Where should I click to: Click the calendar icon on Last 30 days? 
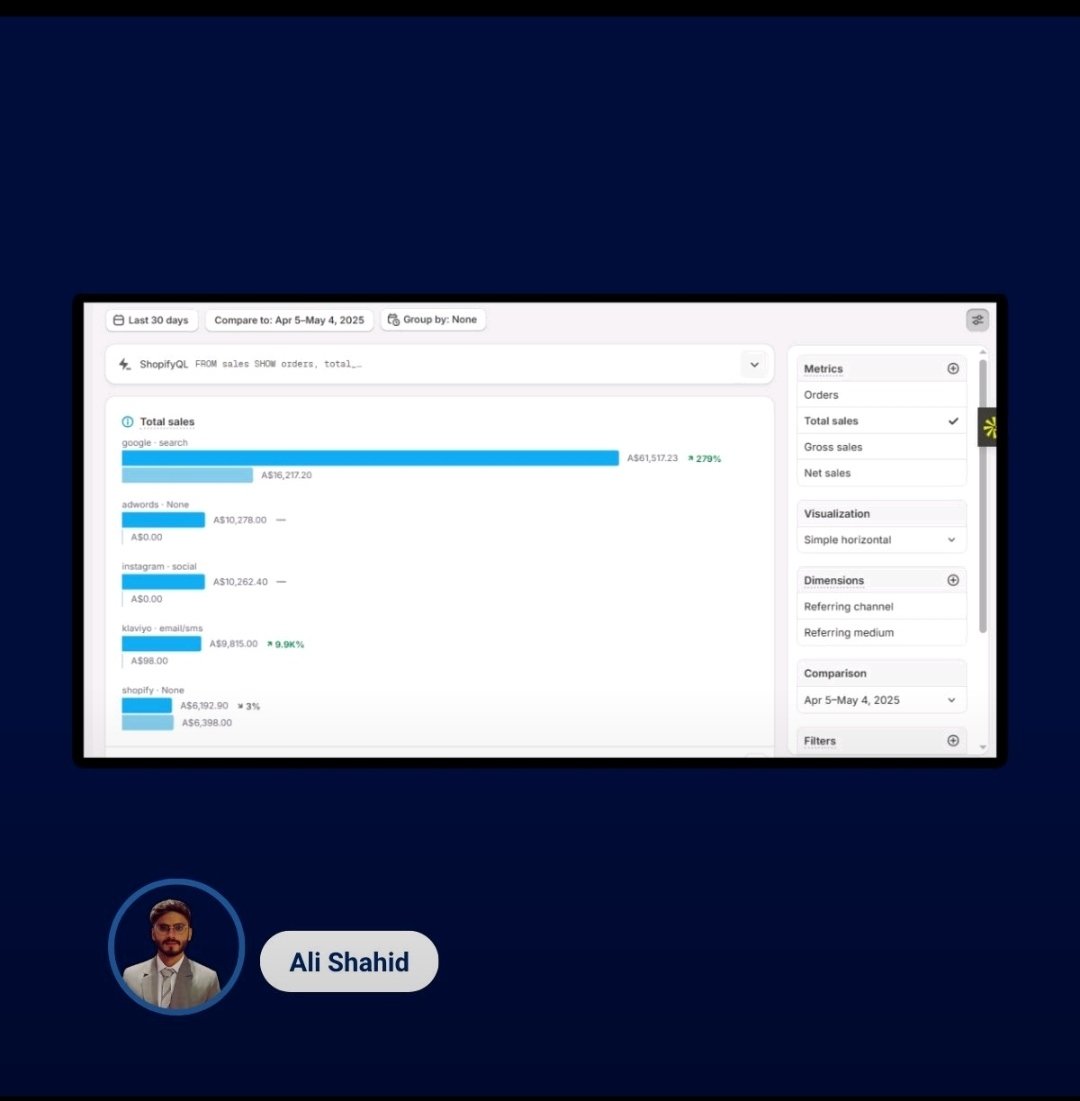[120, 320]
